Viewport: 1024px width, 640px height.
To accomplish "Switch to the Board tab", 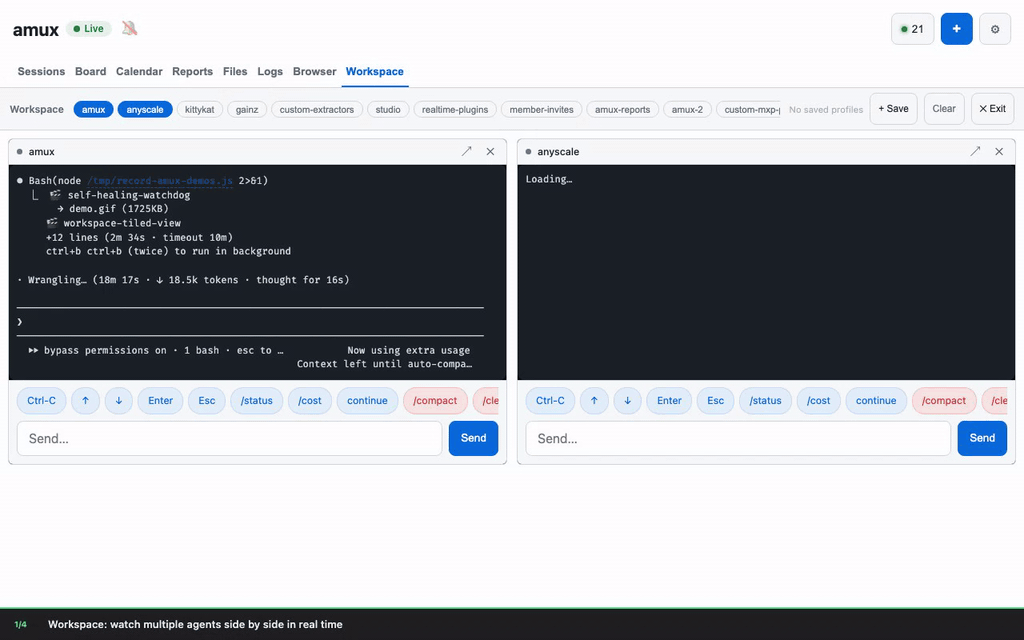I will tap(91, 71).
